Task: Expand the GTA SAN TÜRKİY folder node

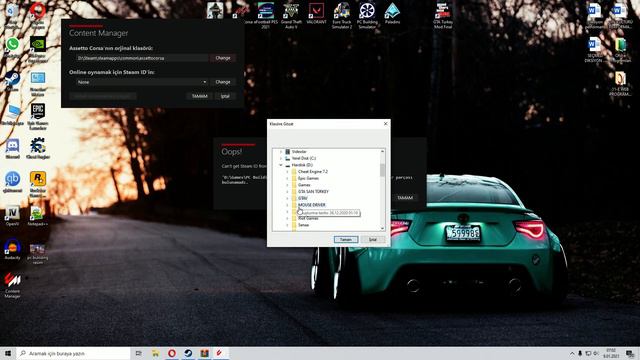Action: pos(287,191)
